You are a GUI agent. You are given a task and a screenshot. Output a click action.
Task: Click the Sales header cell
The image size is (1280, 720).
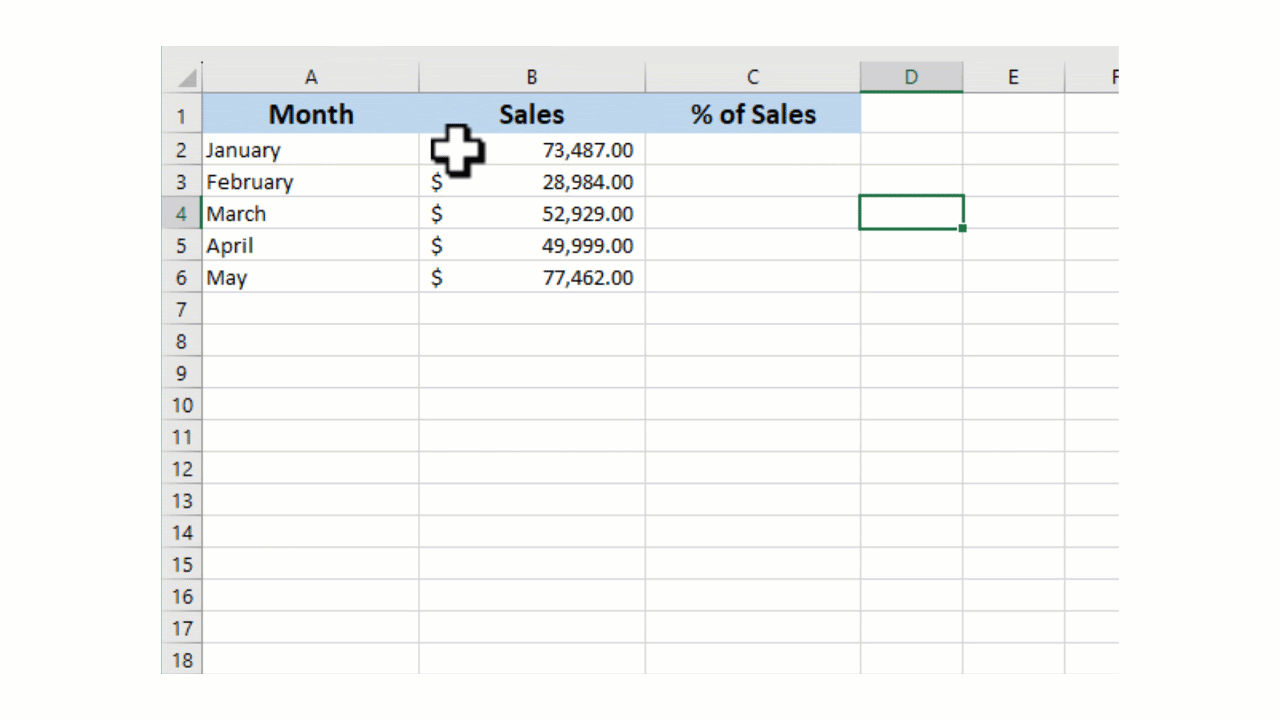click(532, 114)
